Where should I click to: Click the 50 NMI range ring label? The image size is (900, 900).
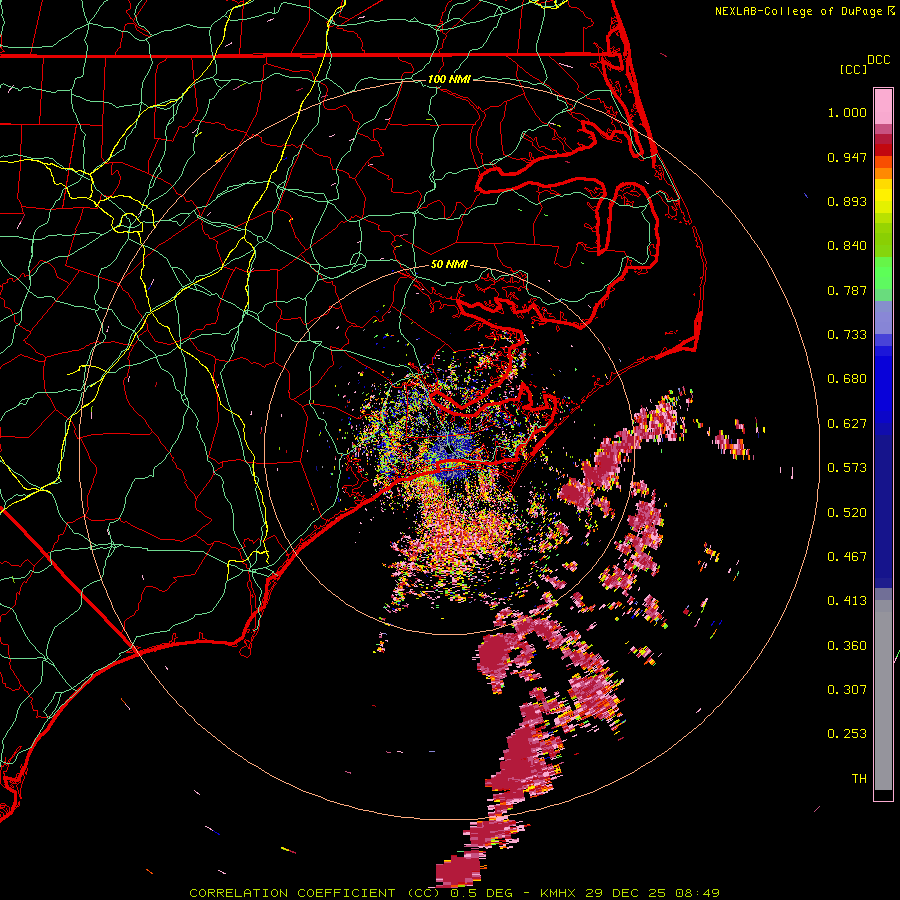click(x=449, y=265)
